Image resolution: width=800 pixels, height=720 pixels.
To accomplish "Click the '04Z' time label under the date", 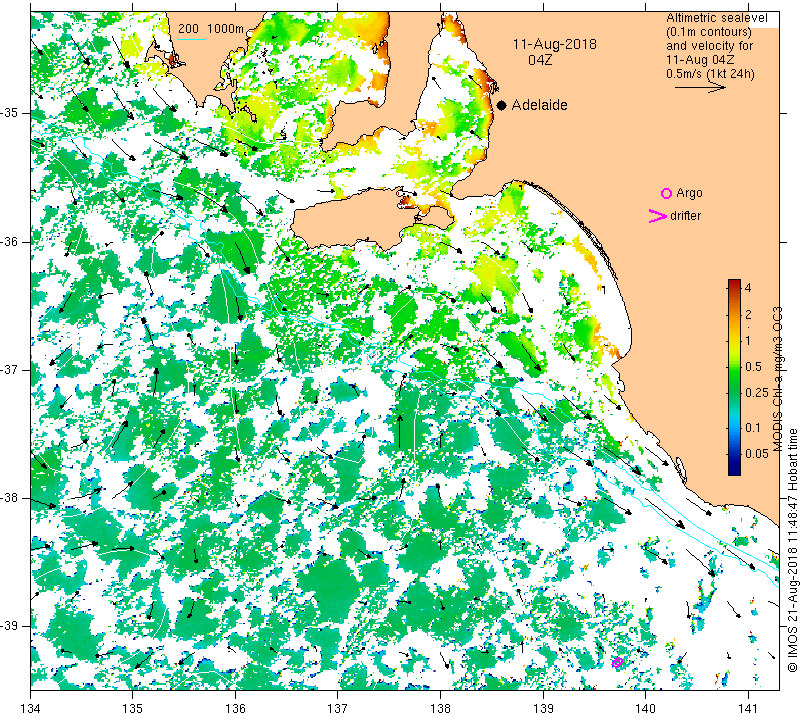I will (540, 60).
